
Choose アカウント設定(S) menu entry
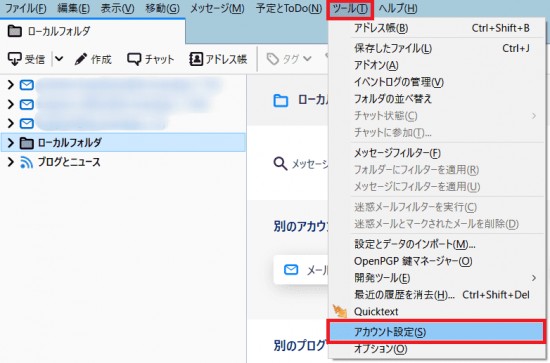point(437,331)
